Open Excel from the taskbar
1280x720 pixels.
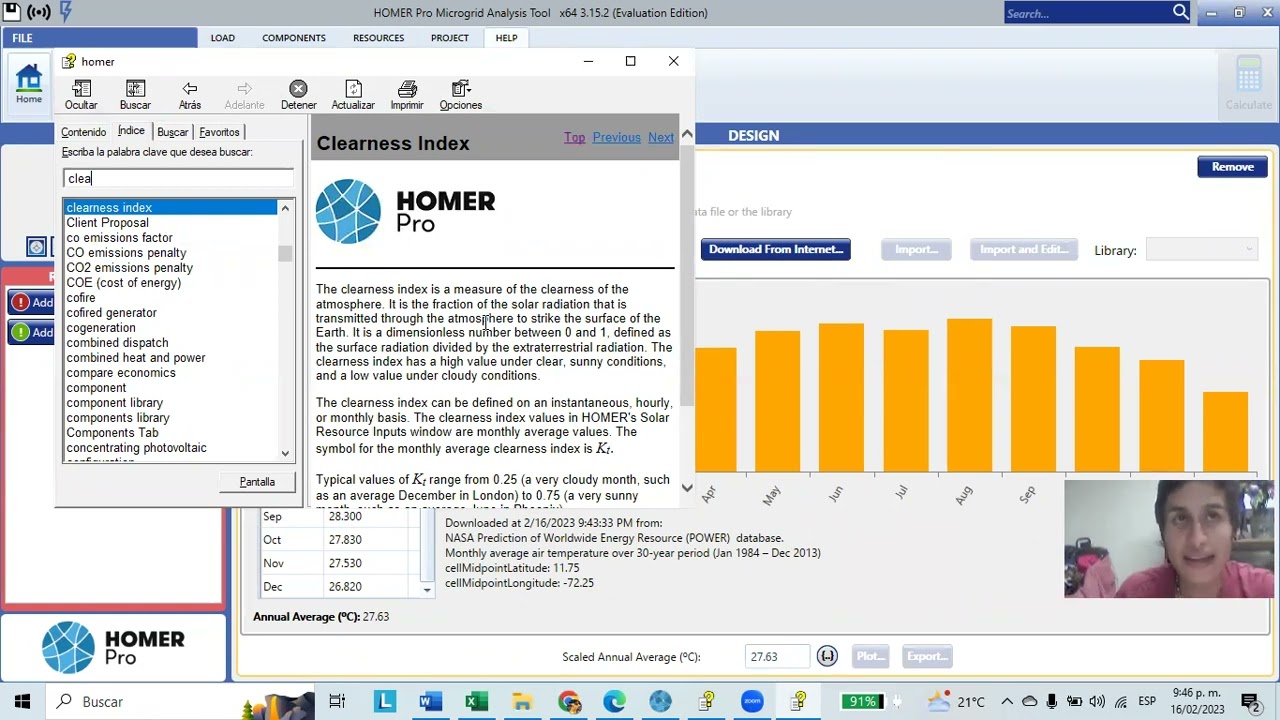pos(476,701)
